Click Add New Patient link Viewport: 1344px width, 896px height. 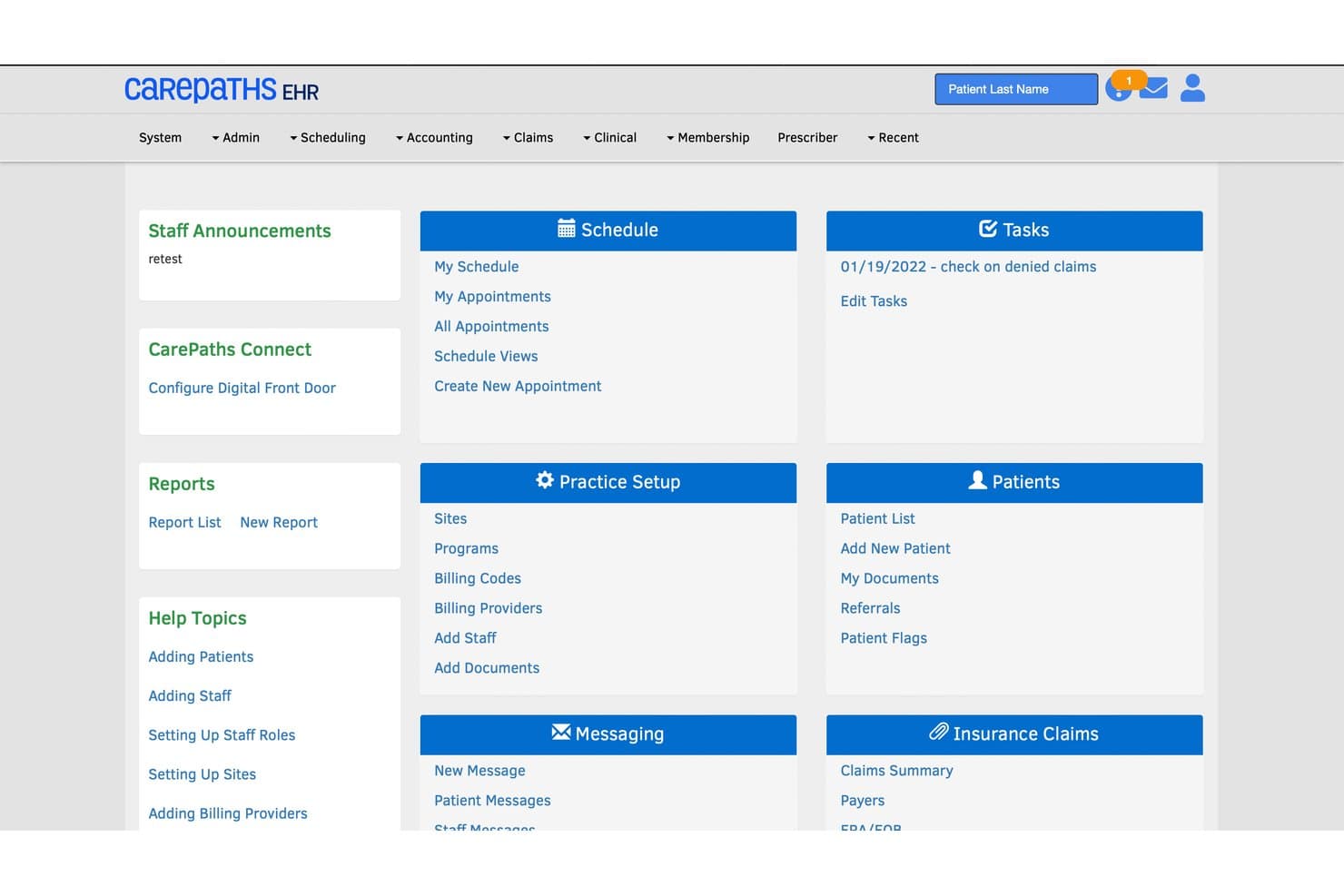point(895,548)
